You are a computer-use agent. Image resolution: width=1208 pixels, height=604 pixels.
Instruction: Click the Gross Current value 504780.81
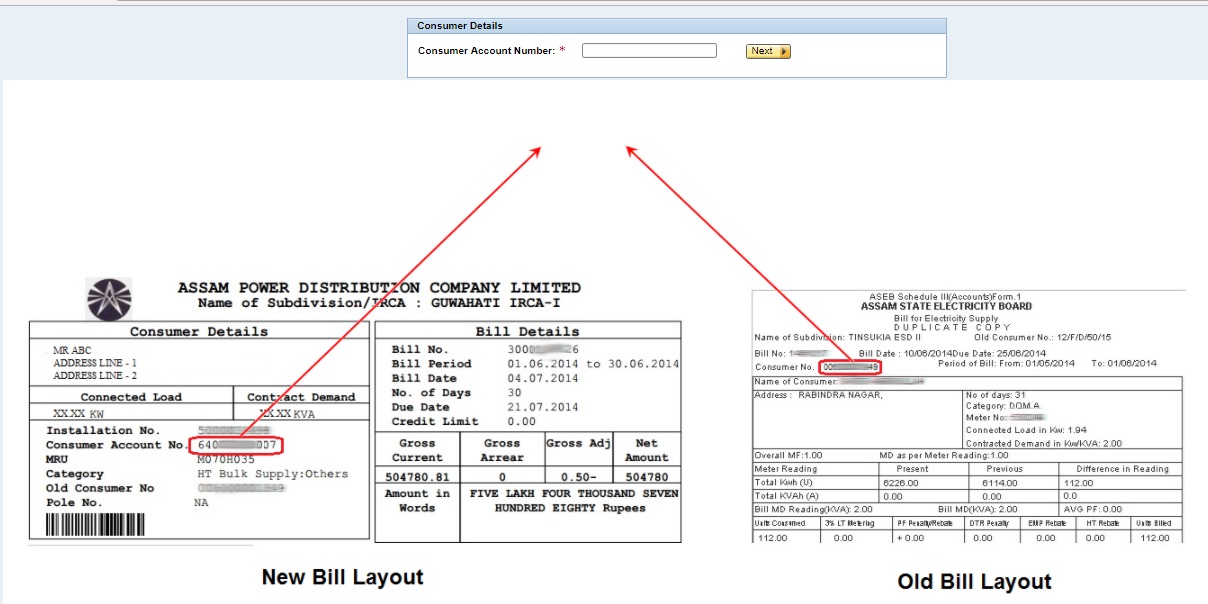(417, 478)
